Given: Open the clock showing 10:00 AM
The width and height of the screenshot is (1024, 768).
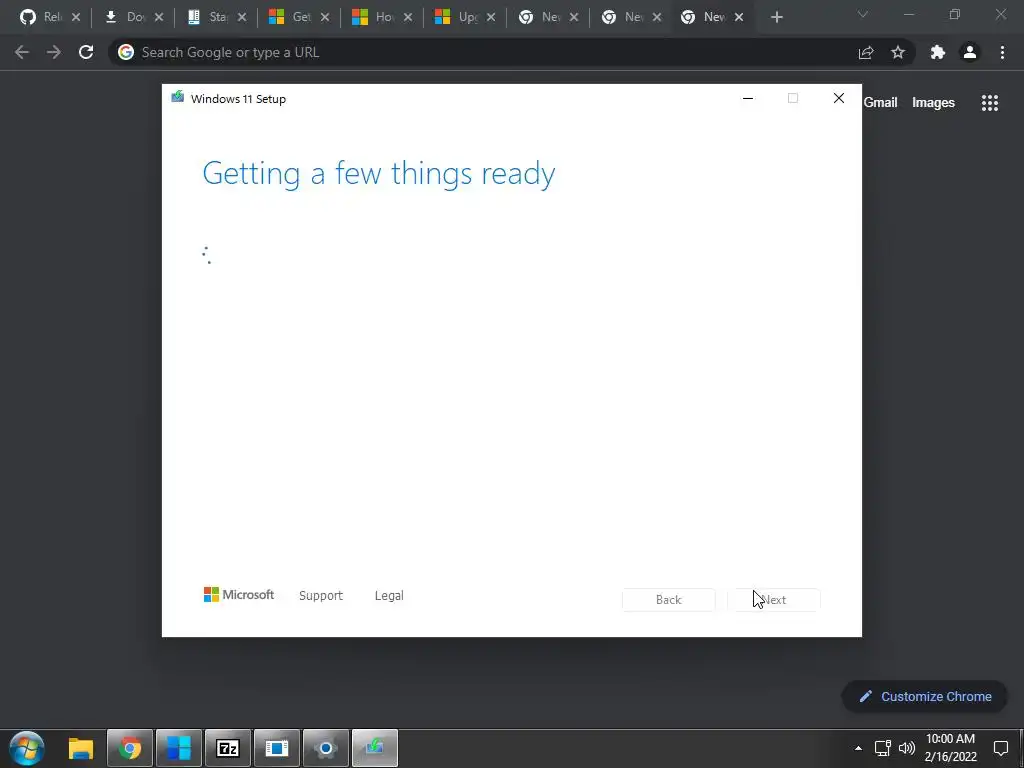Looking at the screenshot, I should (x=950, y=748).
